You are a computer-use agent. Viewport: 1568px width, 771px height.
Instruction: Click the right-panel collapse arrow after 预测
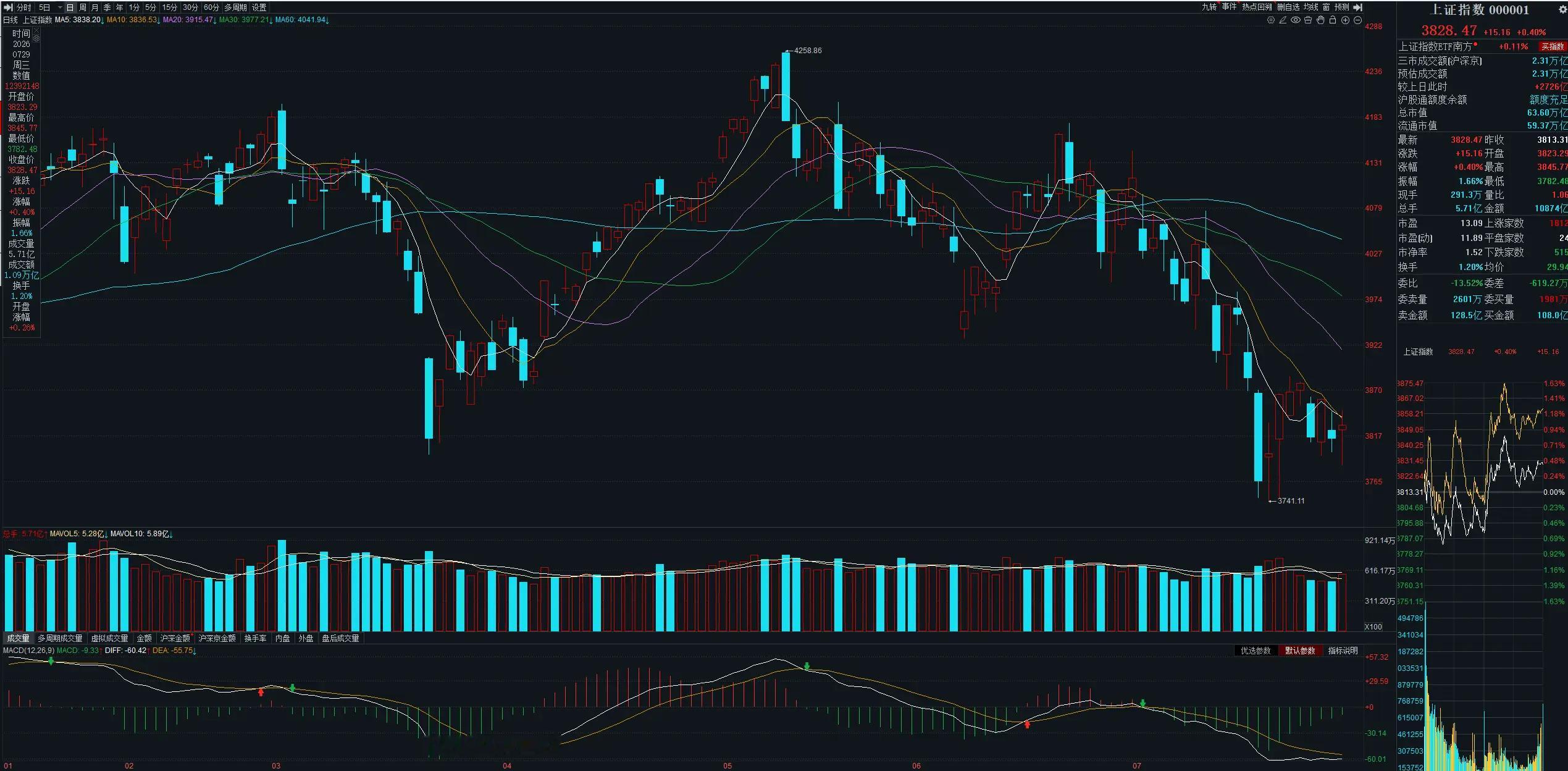pyautogui.click(x=1357, y=7)
